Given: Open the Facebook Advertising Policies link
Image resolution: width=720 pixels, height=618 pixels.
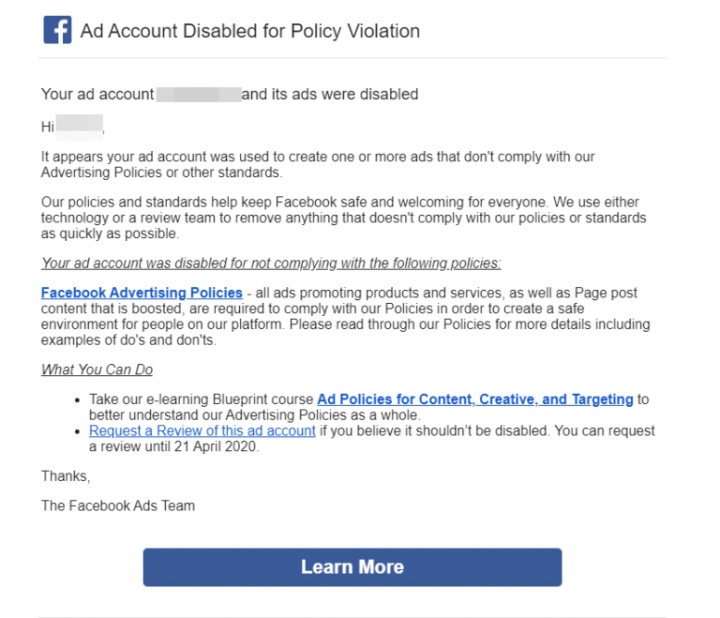Looking at the screenshot, I should pos(141,292).
